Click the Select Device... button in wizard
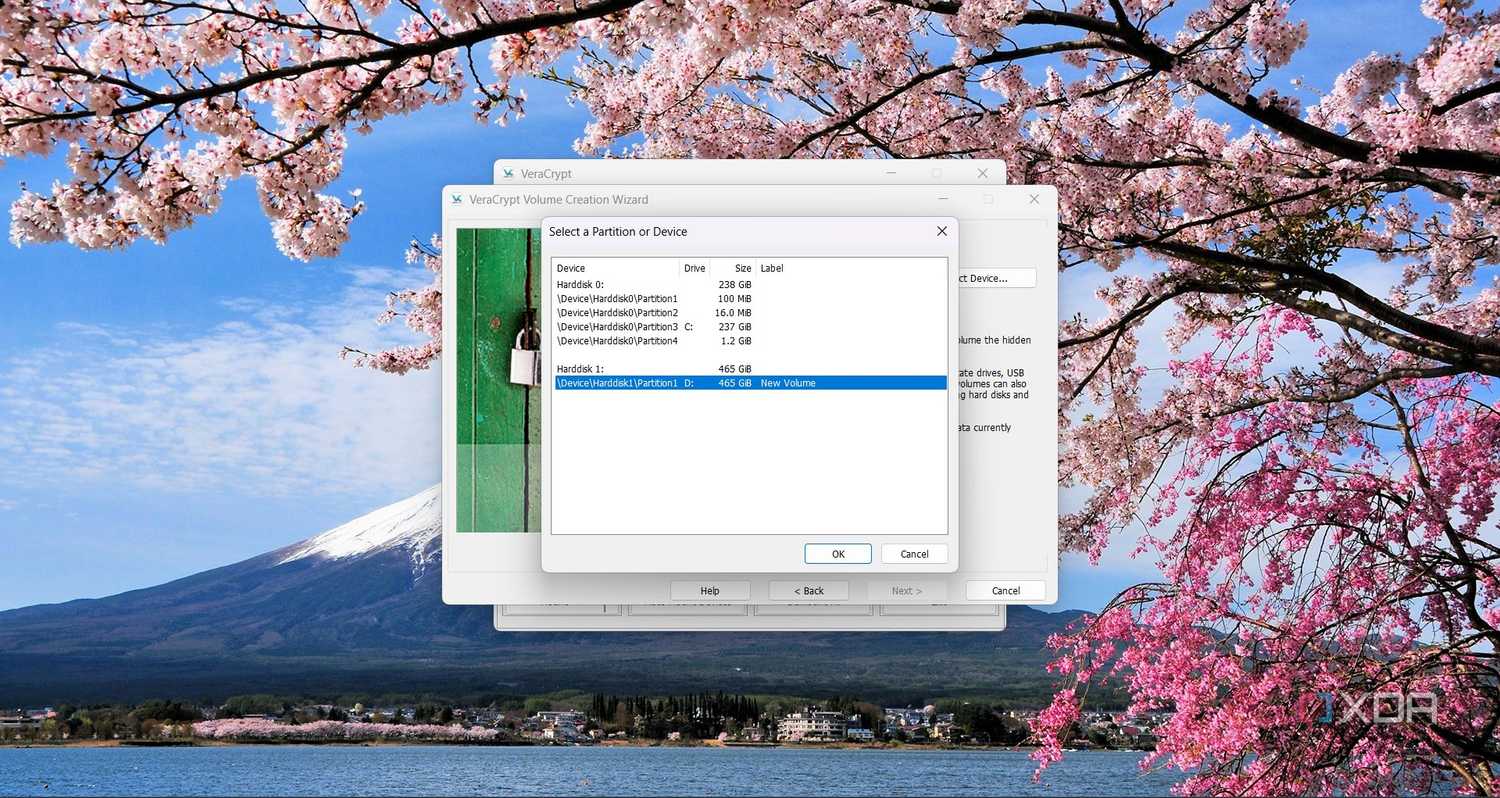This screenshot has width=1500, height=798. [997, 278]
